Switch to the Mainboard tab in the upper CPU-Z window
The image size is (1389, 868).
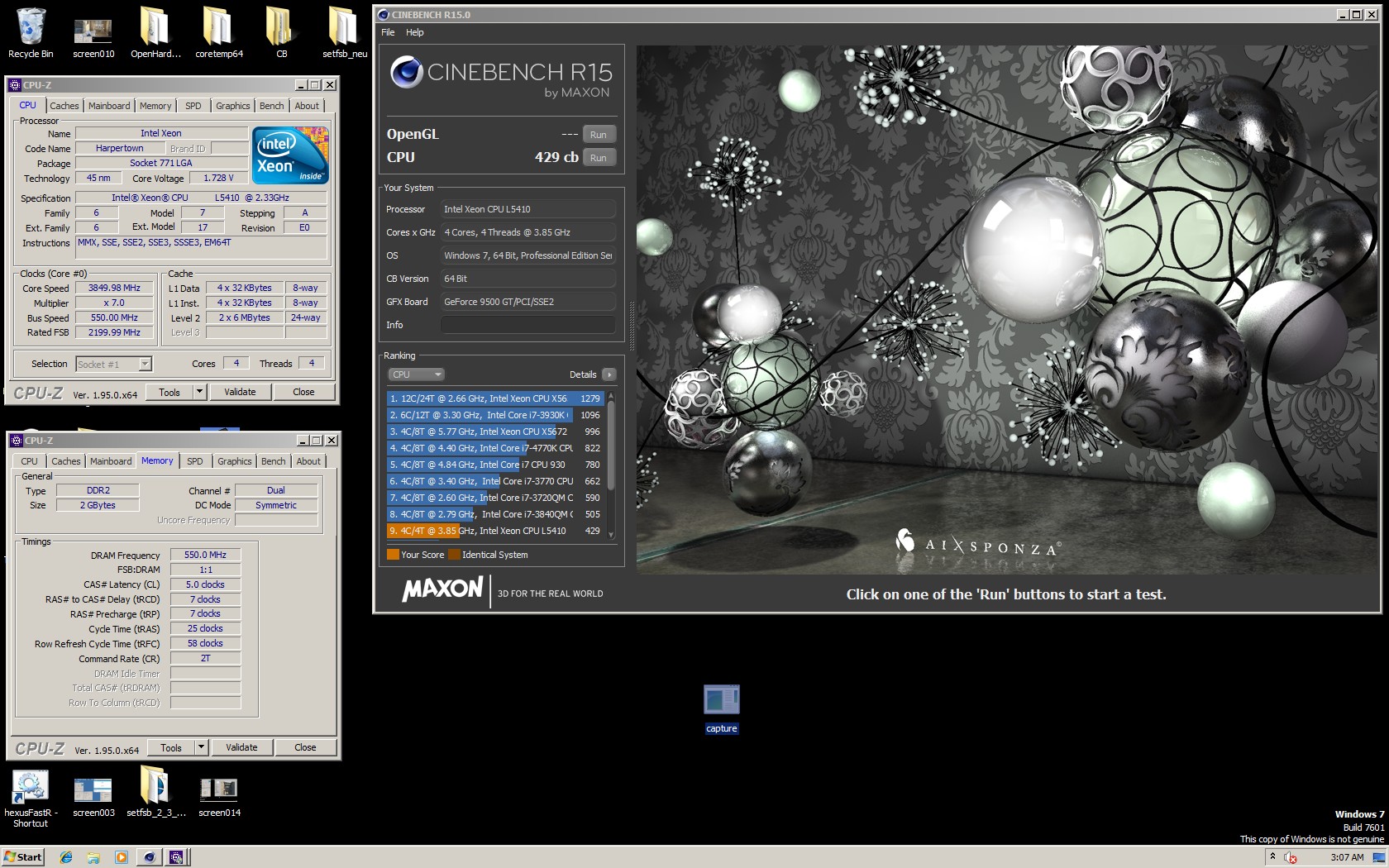pos(109,106)
